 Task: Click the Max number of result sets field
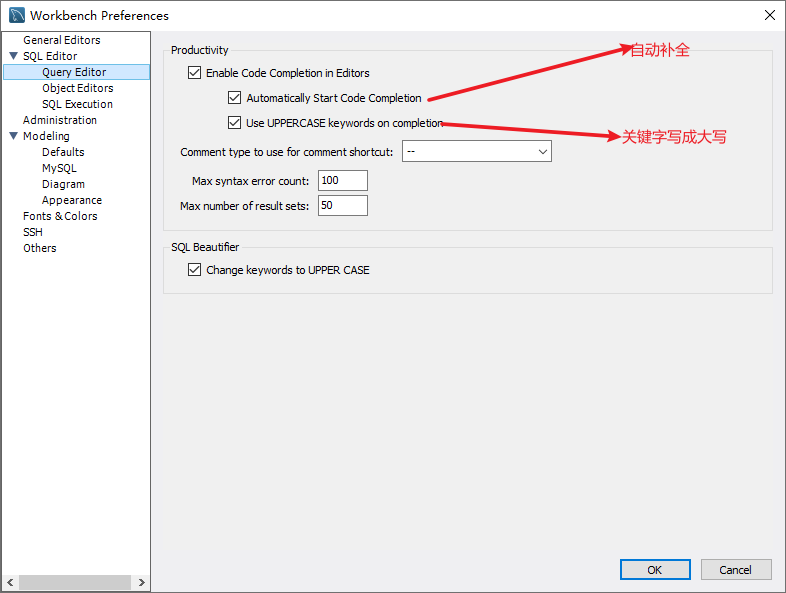[343, 206]
